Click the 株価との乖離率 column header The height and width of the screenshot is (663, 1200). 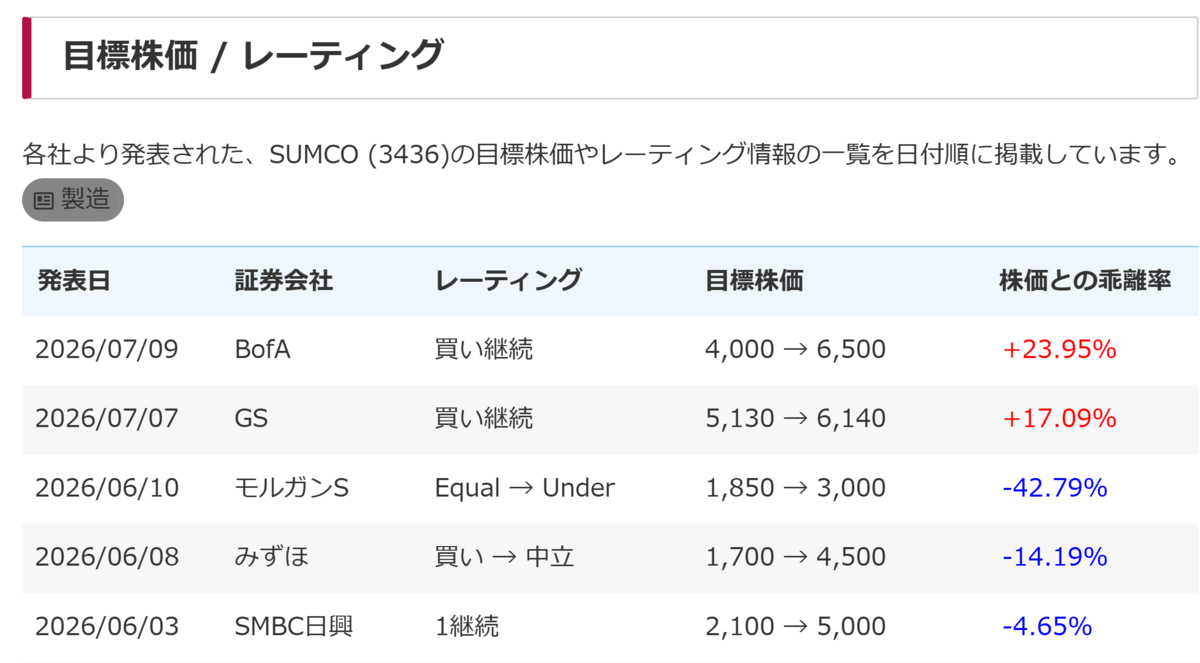(1085, 281)
